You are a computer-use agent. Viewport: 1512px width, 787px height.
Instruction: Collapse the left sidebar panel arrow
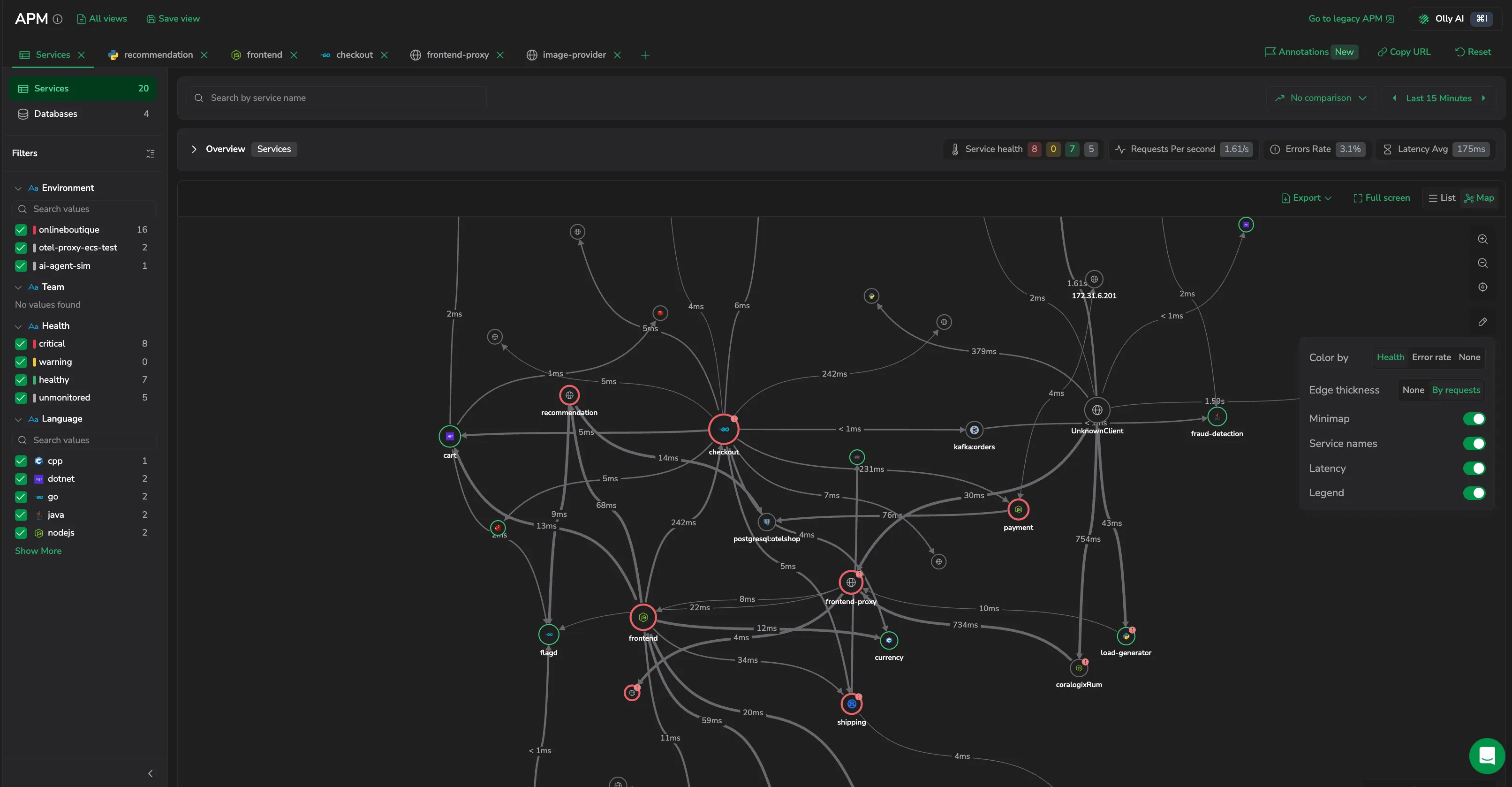150,773
